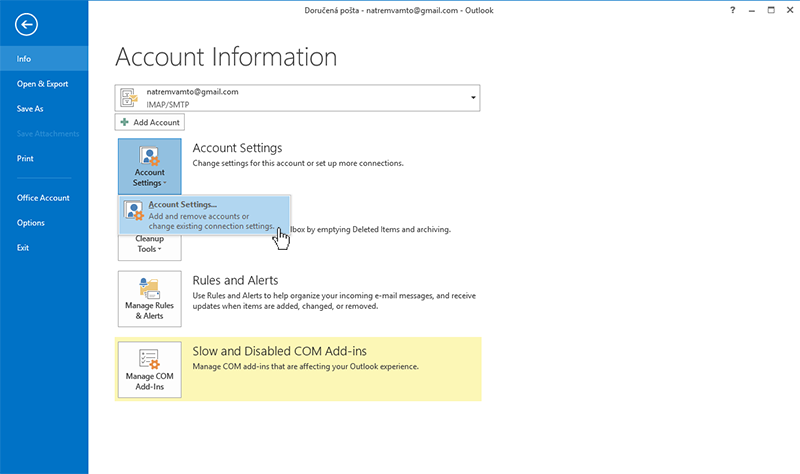The width and height of the screenshot is (800, 474).
Task: Open the Open & Export tab
Action: [44, 84]
